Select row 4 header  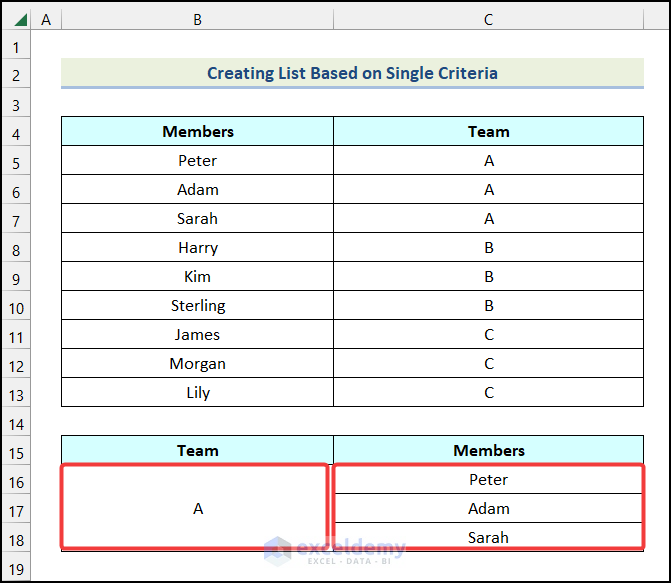tap(16, 132)
